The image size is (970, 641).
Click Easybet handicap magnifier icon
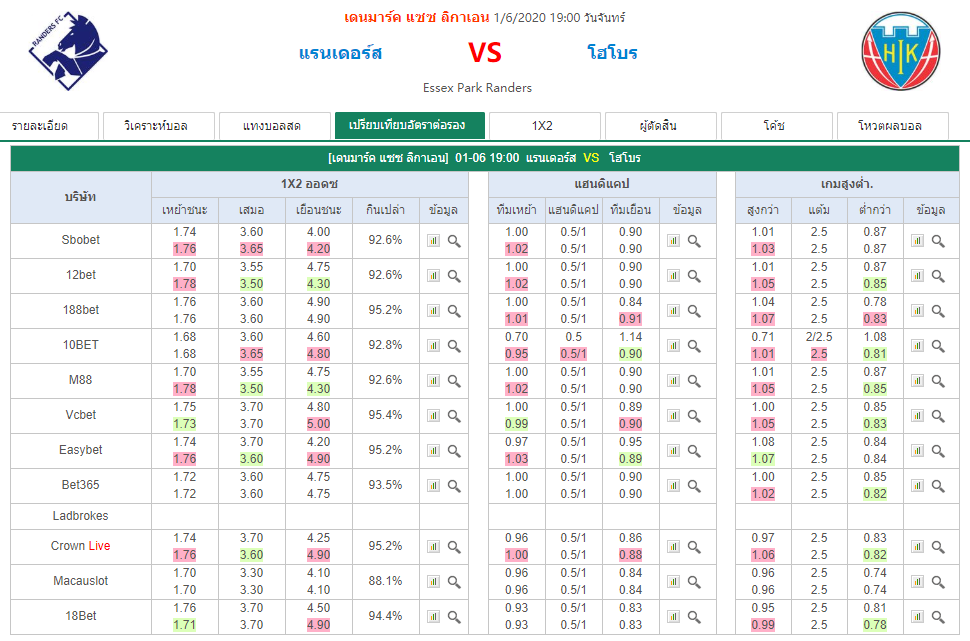(694, 450)
